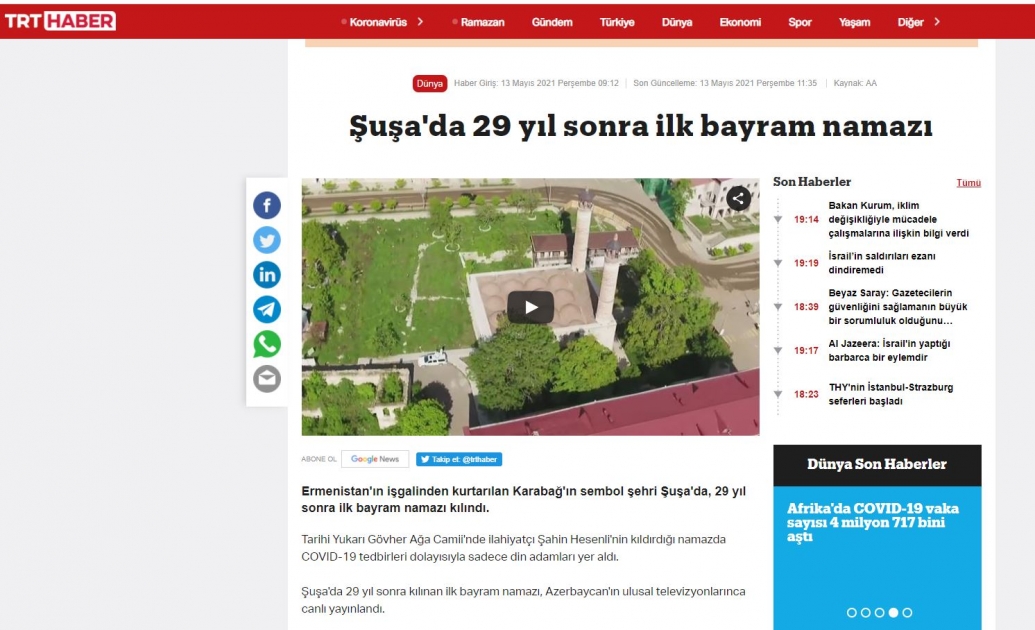1035x630 pixels.
Task: Share article on LinkedIn
Action: click(267, 275)
